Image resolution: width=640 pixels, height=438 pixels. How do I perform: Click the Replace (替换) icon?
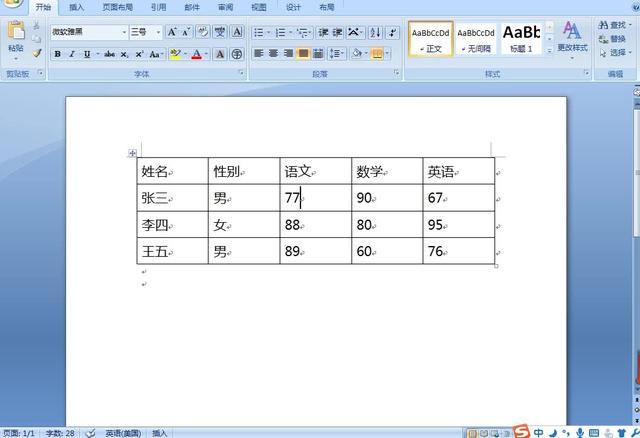[612, 39]
